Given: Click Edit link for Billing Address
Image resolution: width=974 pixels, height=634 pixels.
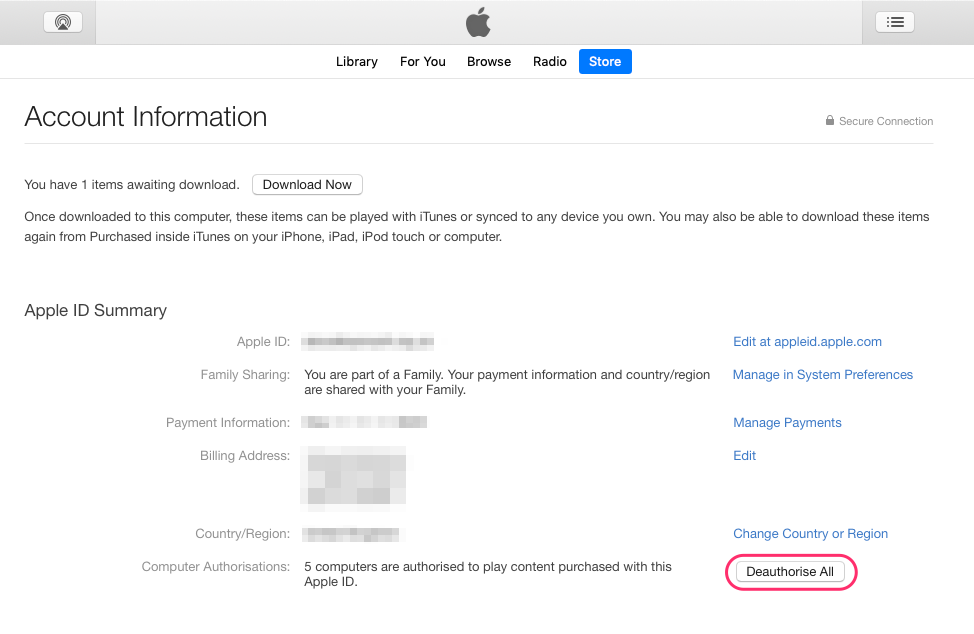Looking at the screenshot, I should point(744,455).
